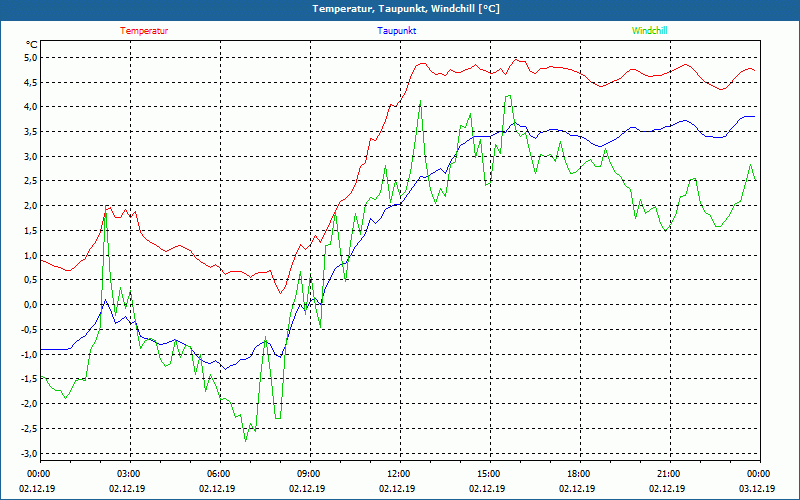
Task: Click the 2,0 y-axis value
Action: click(31, 206)
